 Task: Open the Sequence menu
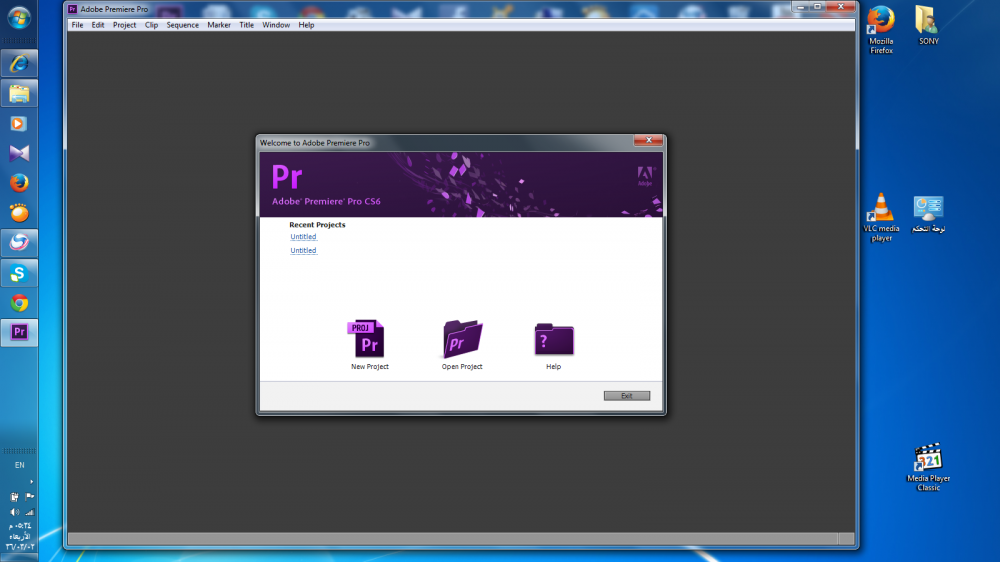click(x=183, y=25)
